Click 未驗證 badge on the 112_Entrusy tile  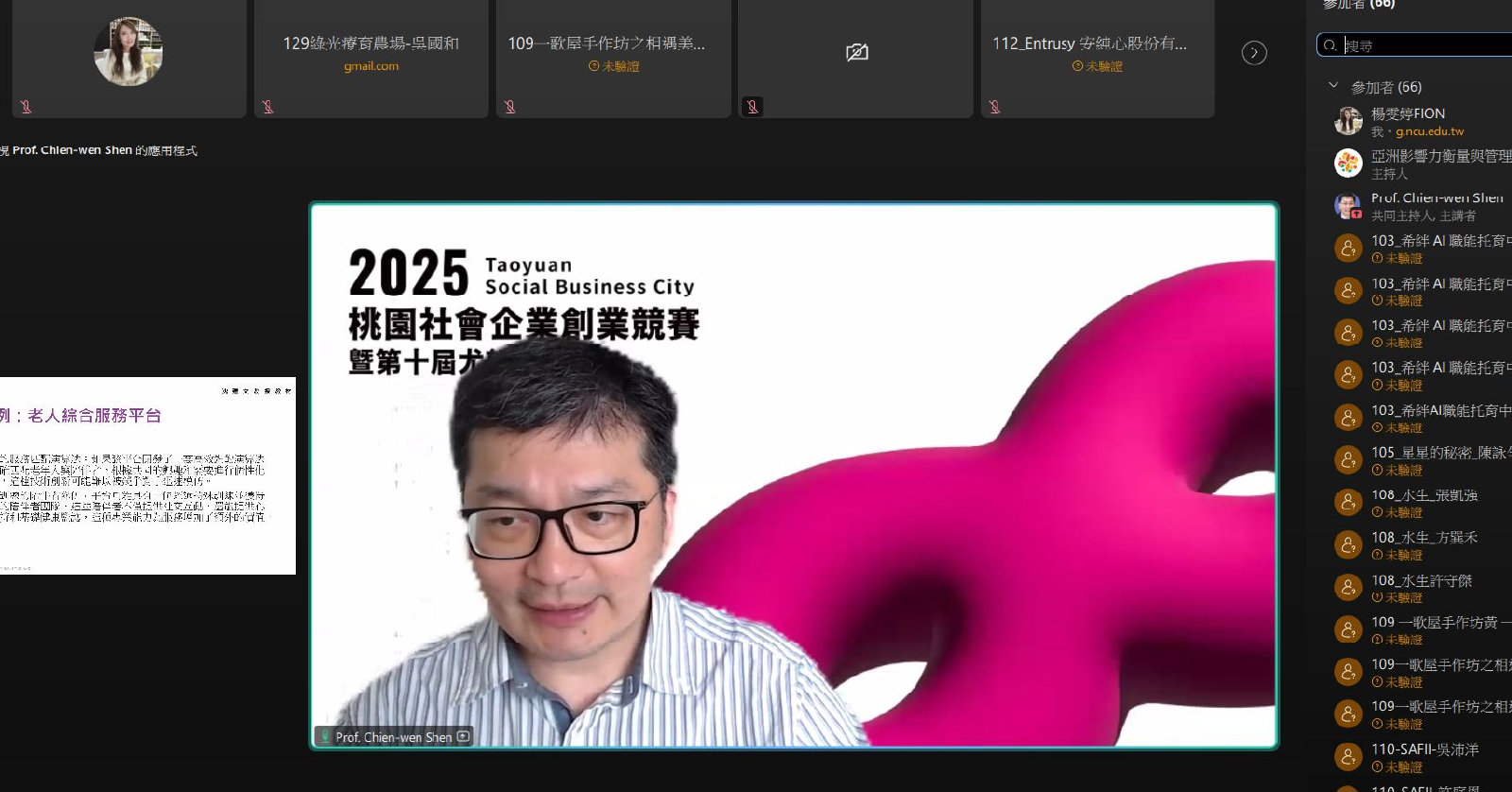coord(1097,66)
